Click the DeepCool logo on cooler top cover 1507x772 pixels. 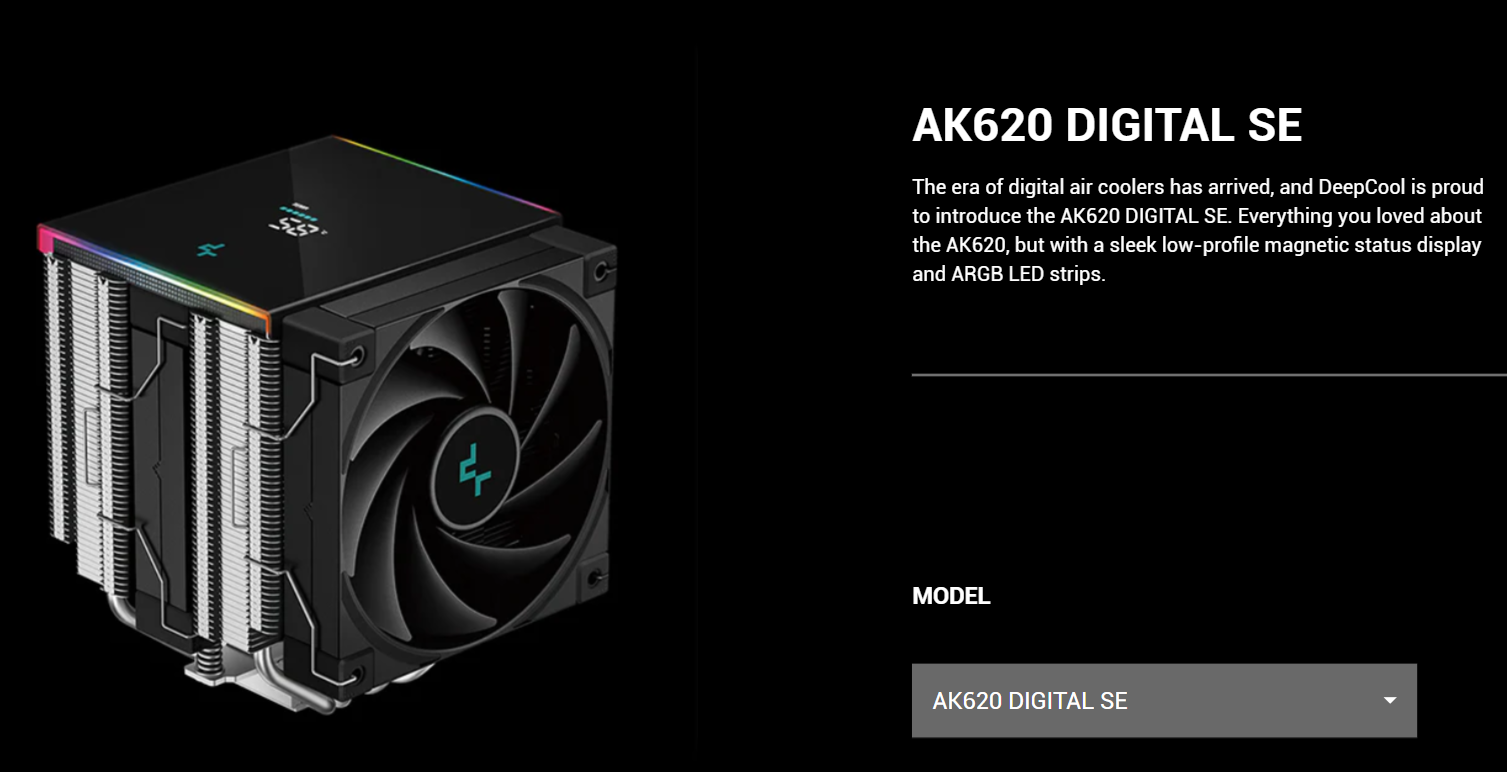(x=211, y=249)
